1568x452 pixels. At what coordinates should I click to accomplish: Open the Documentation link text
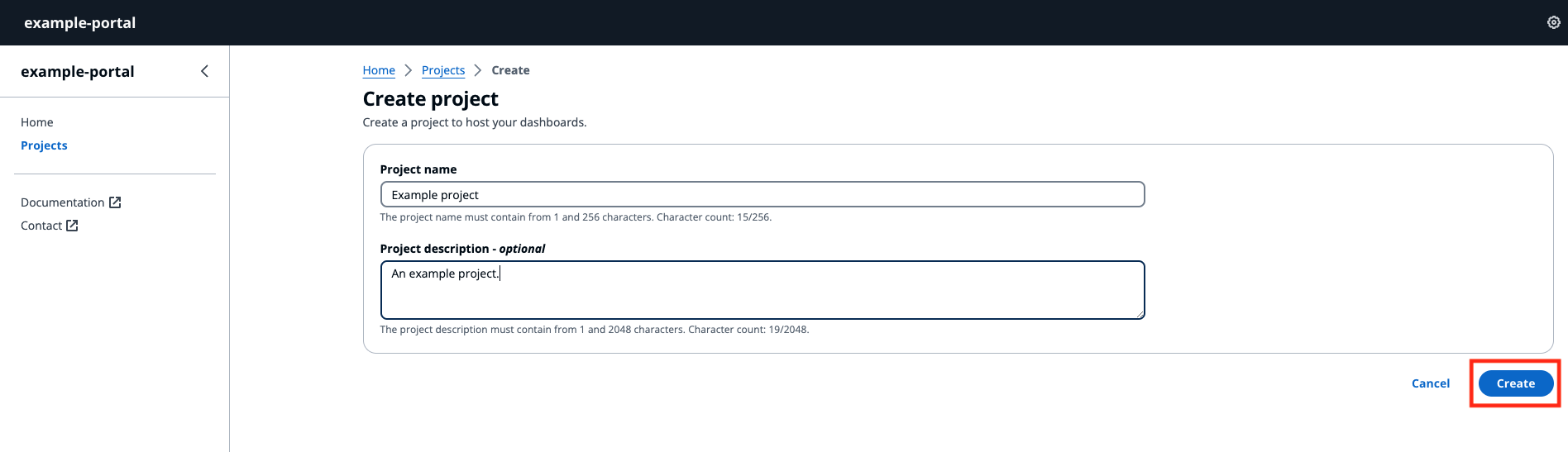tap(63, 202)
